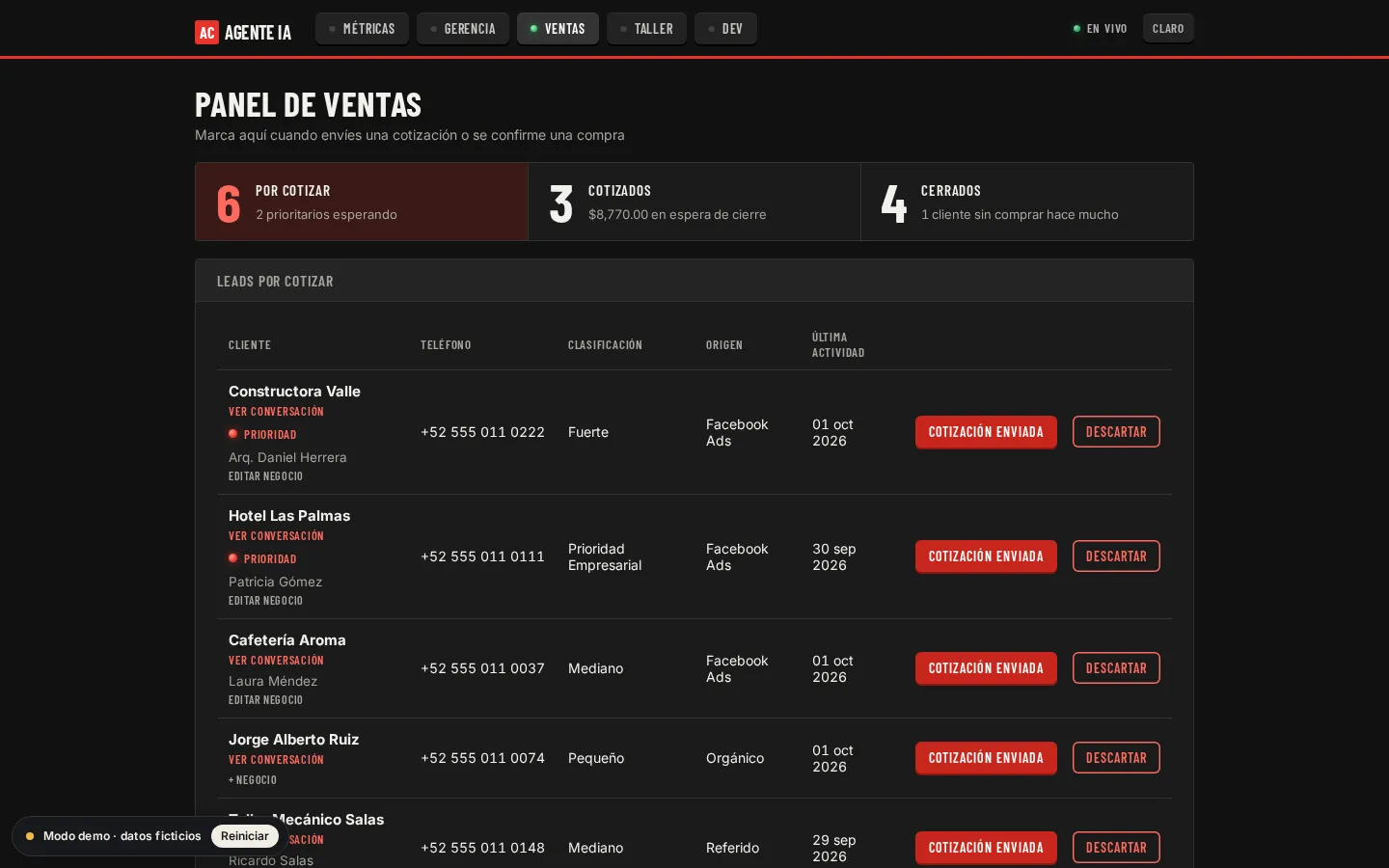
Task: Discard the Cafetería Aroma lead
Action: point(1116,668)
